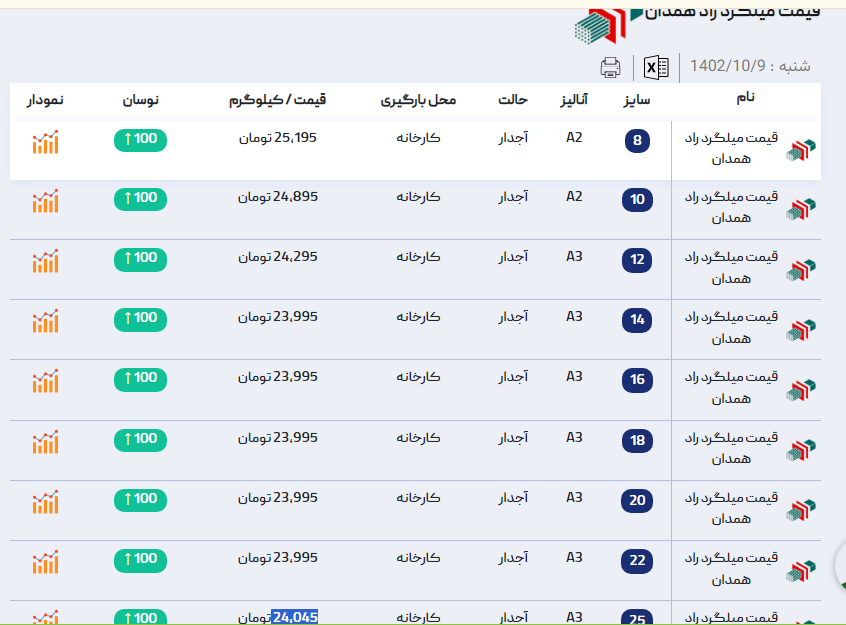
Task: Click the Excel export icon
Action: [x=656, y=68]
